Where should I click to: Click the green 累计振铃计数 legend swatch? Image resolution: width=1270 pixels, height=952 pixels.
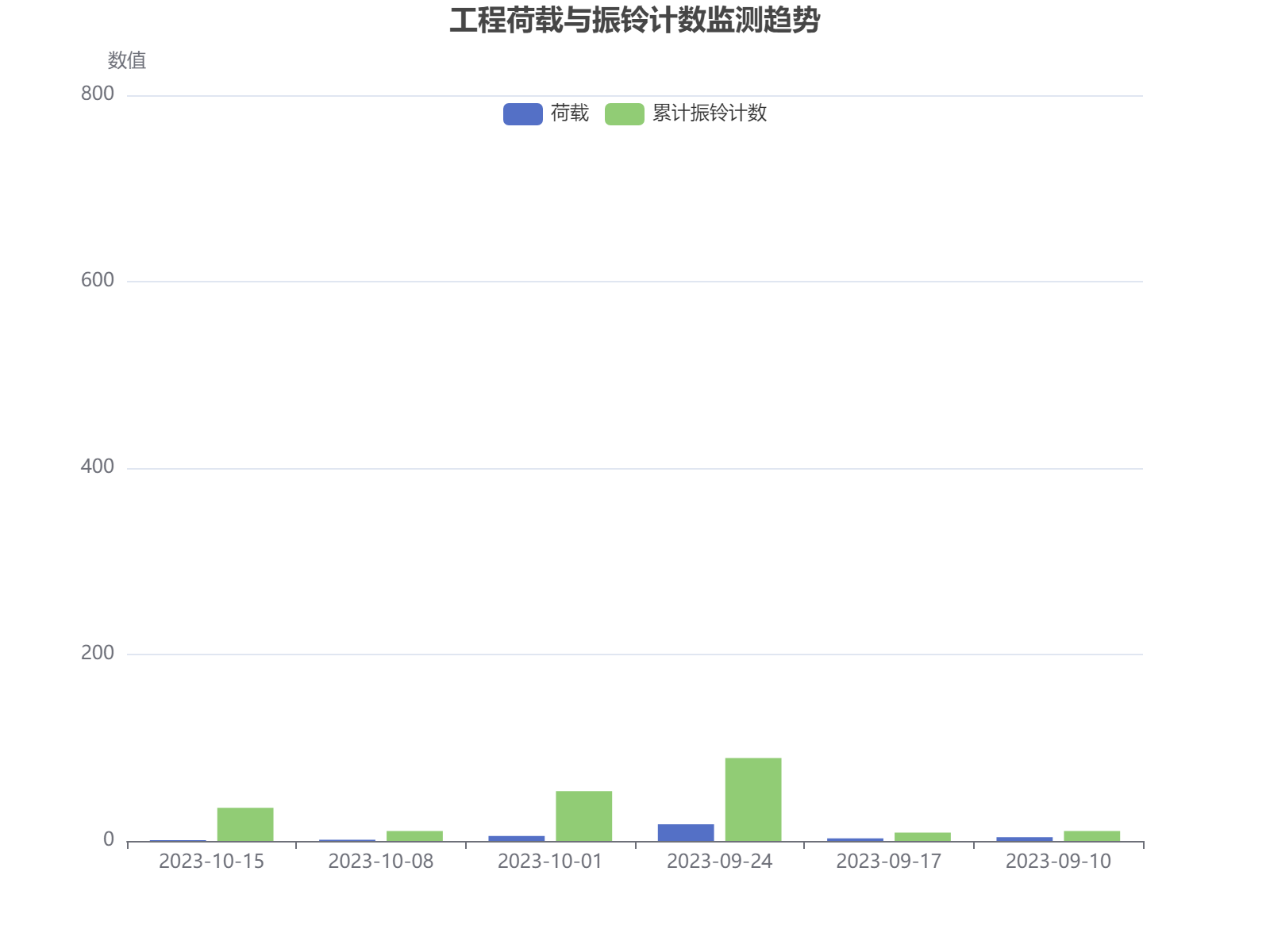tap(624, 113)
